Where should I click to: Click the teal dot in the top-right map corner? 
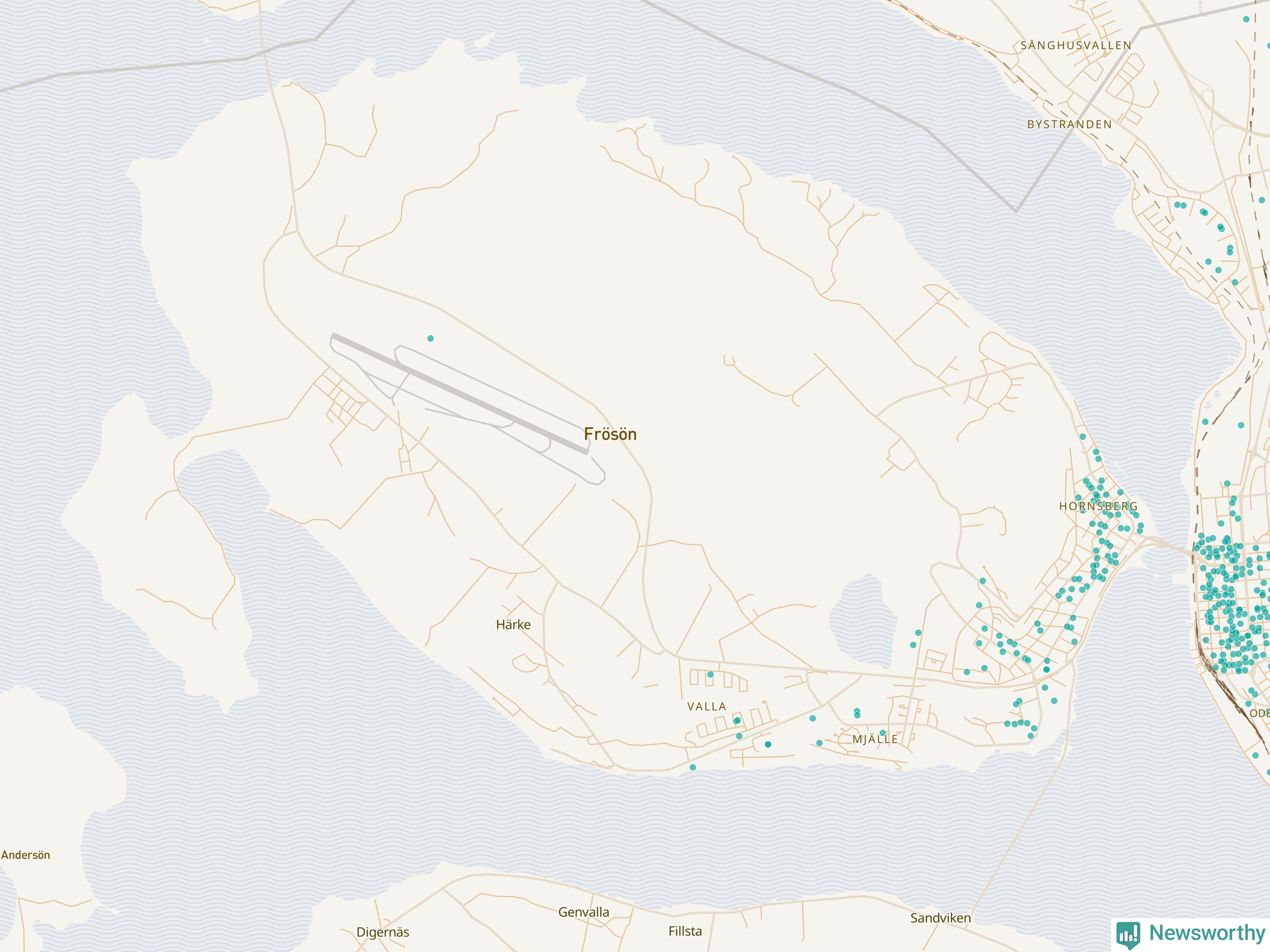[1246, 19]
